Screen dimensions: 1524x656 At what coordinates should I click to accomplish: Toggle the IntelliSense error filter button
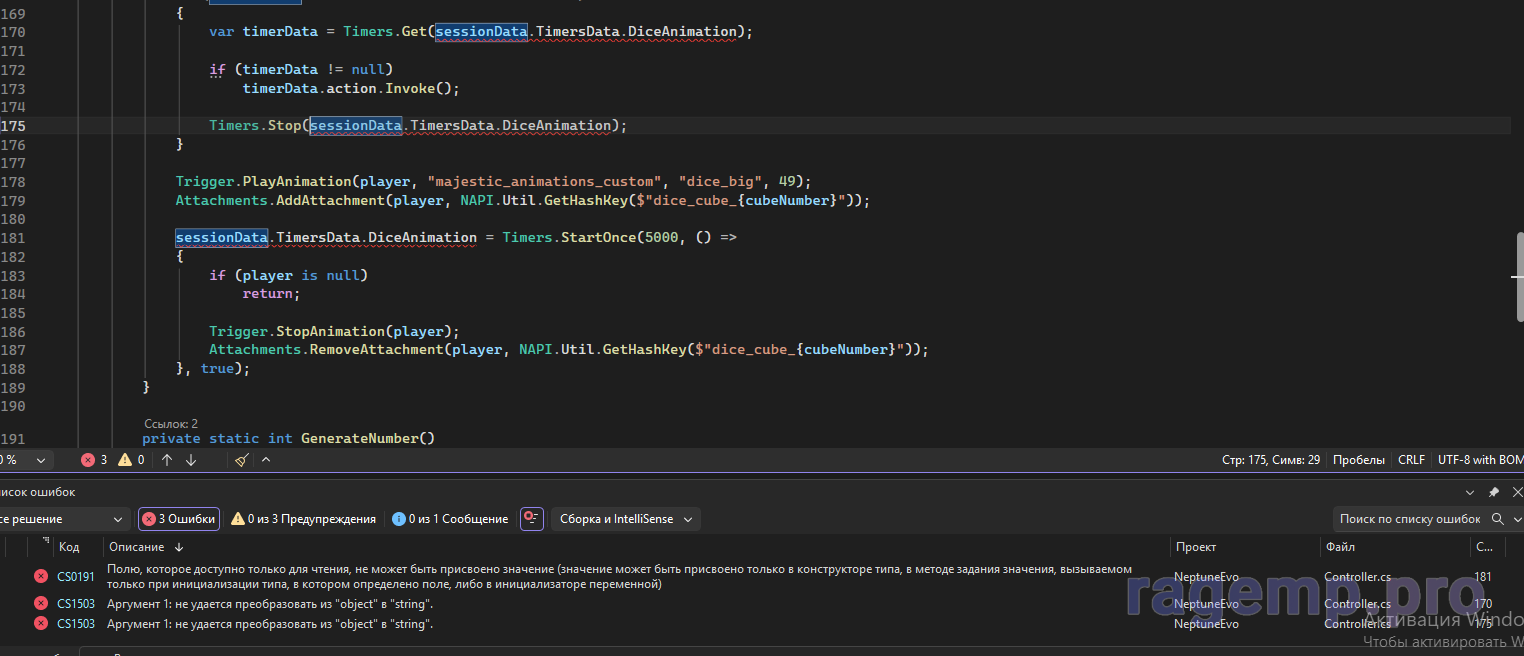[531, 519]
